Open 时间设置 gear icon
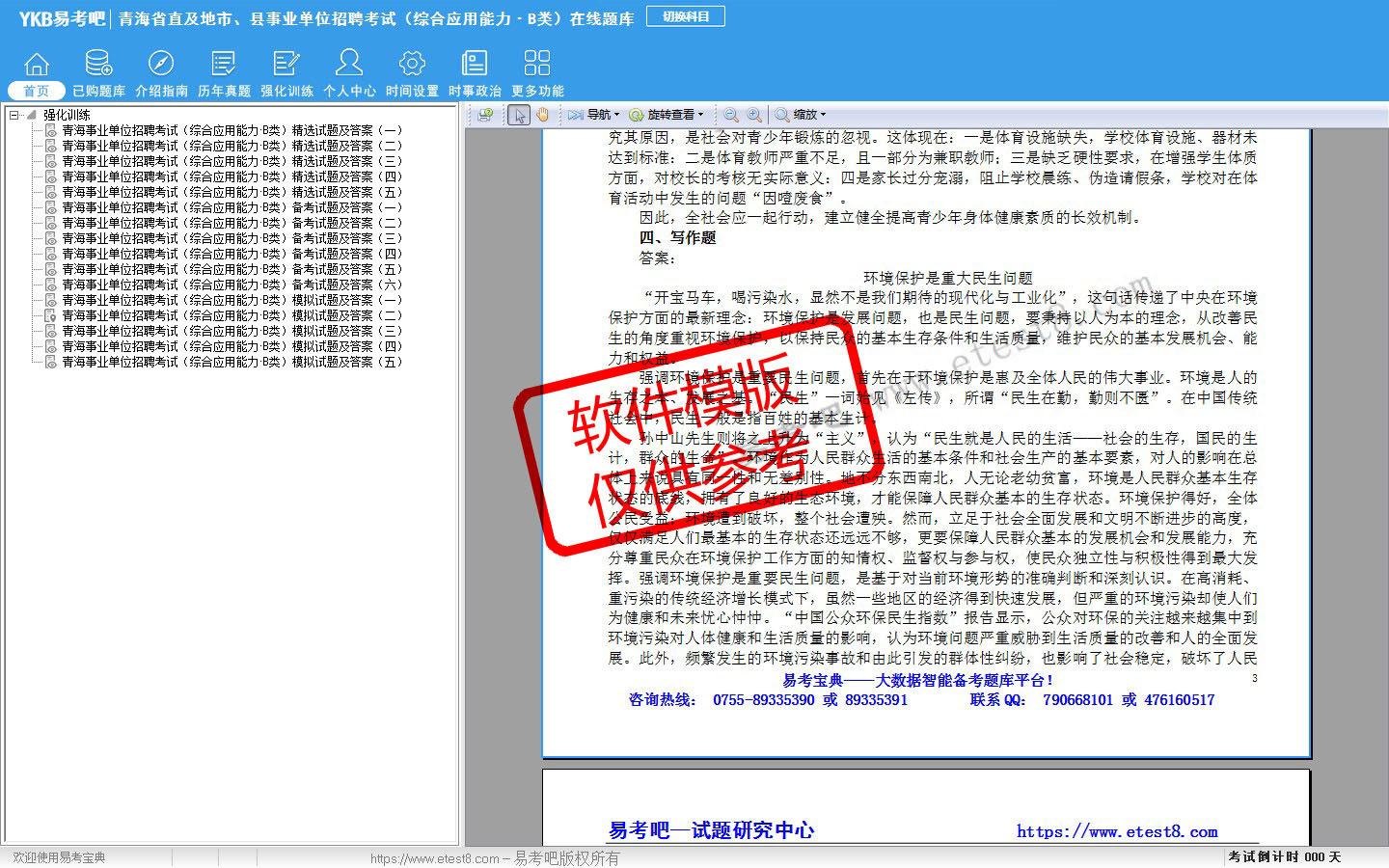 412,65
